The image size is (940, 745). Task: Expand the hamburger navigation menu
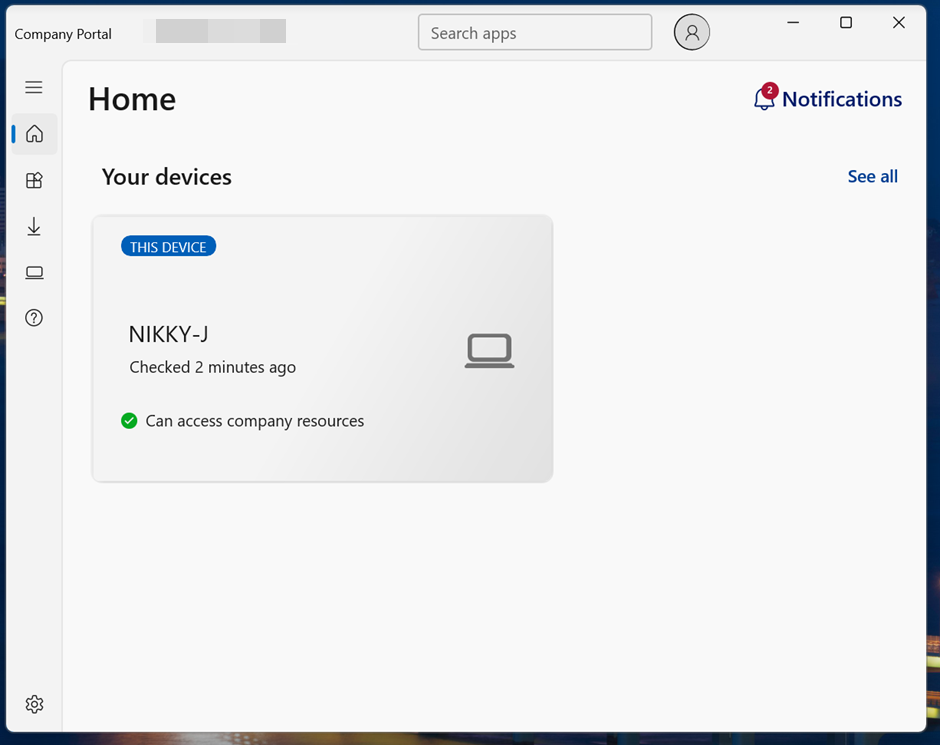click(x=34, y=88)
